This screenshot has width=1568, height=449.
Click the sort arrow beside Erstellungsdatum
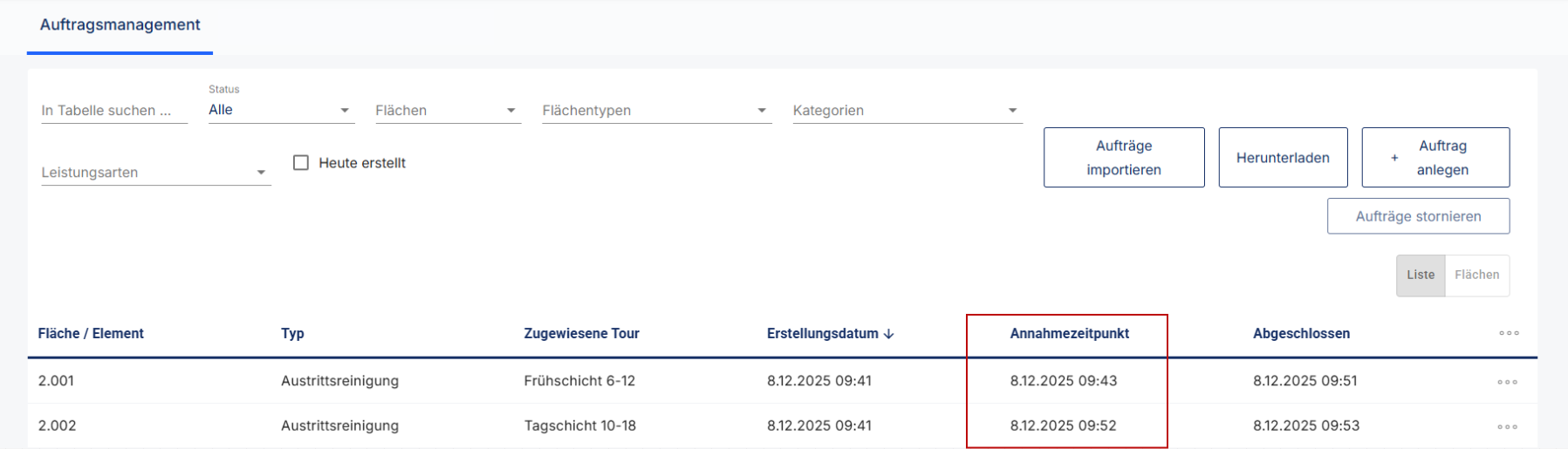pos(889,334)
